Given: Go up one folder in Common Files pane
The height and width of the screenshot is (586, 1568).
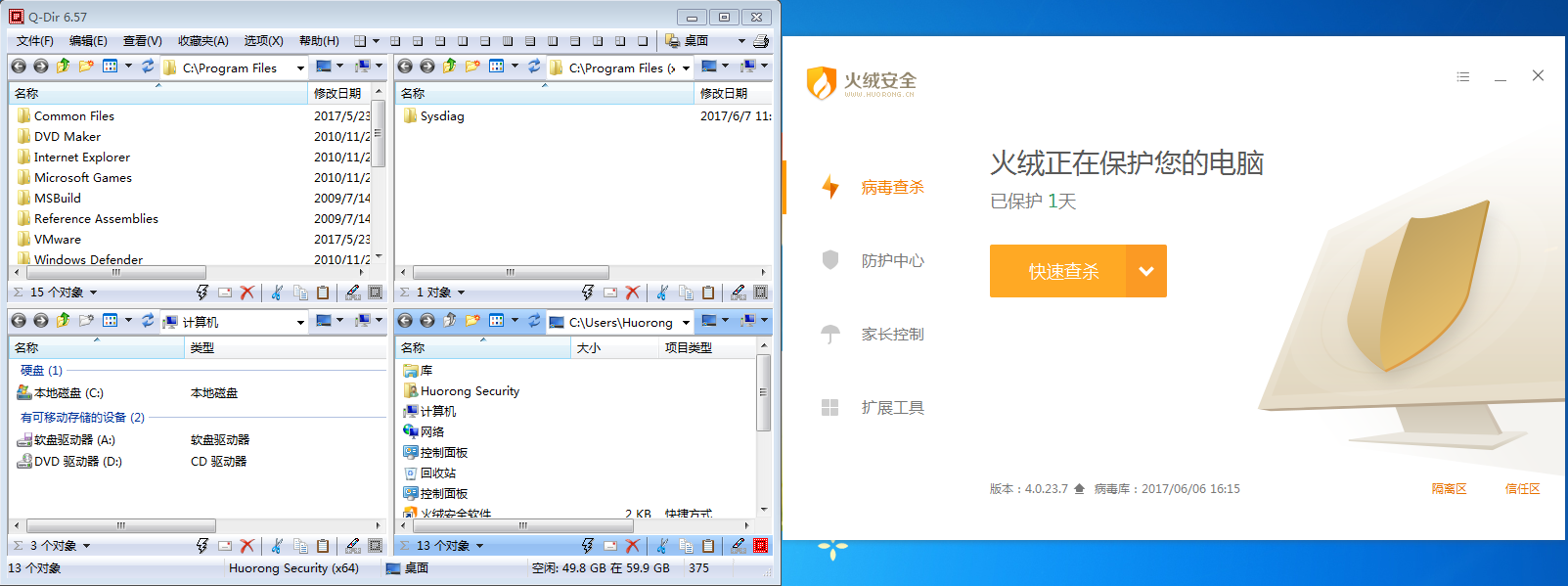Looking at the screenshot, I should click(x=64, y=67).
